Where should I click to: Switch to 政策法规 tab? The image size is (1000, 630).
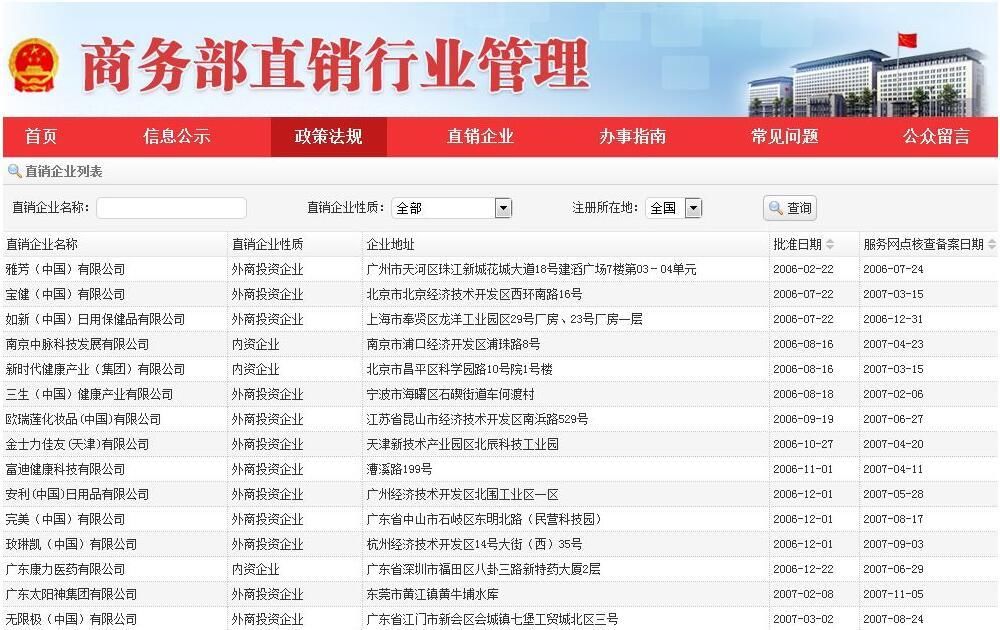coord(328,137)
